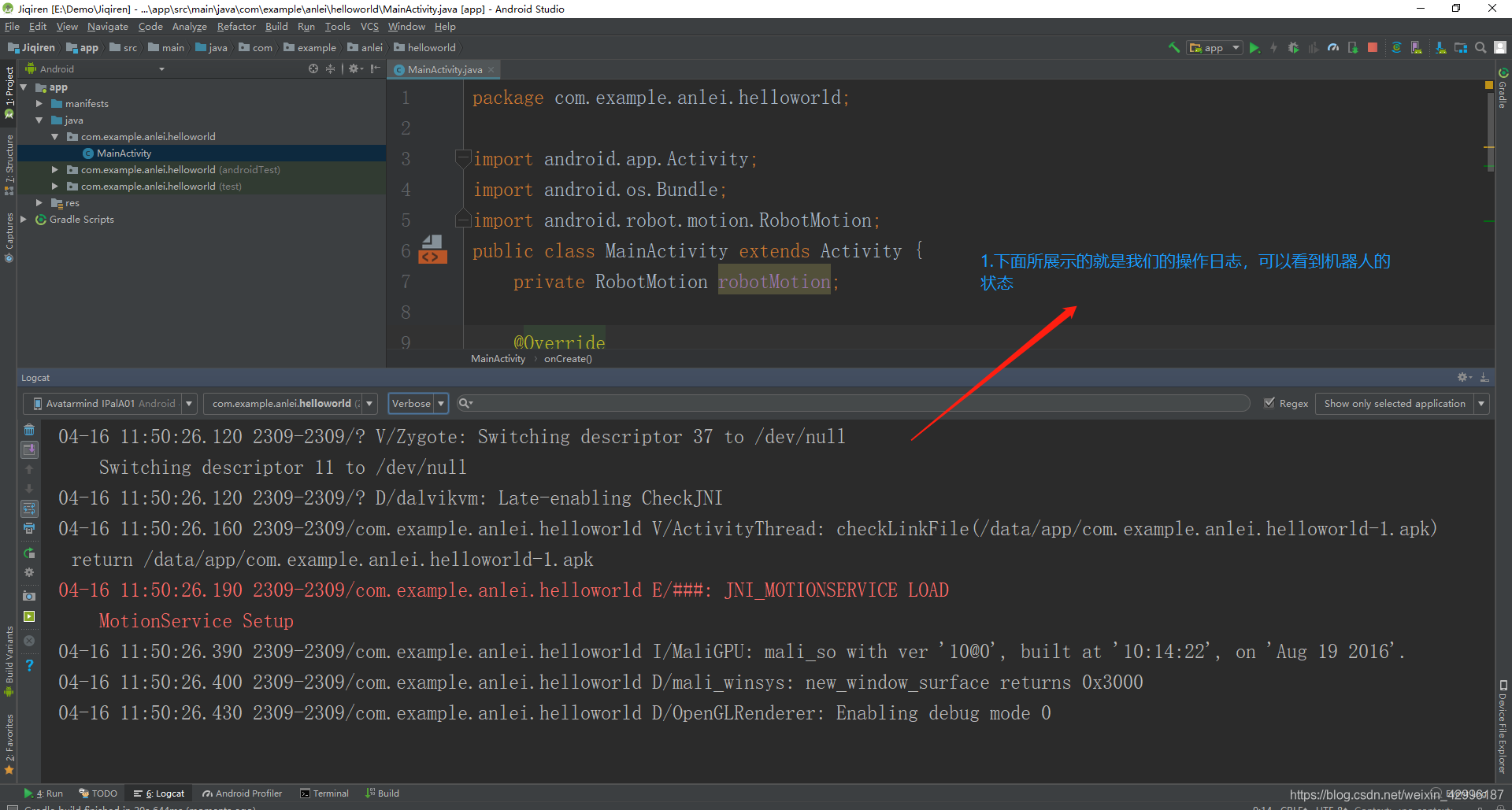This screenshot has width=1512, height=810.
Task: Close the MainActivity.java tab
Action: point(491,69)
